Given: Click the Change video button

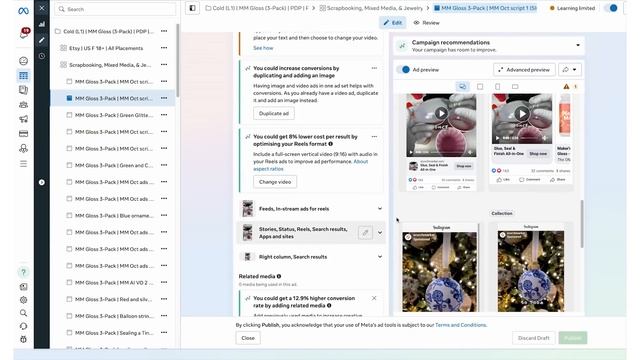Looking at the screenshot, I should click(275, 182).
